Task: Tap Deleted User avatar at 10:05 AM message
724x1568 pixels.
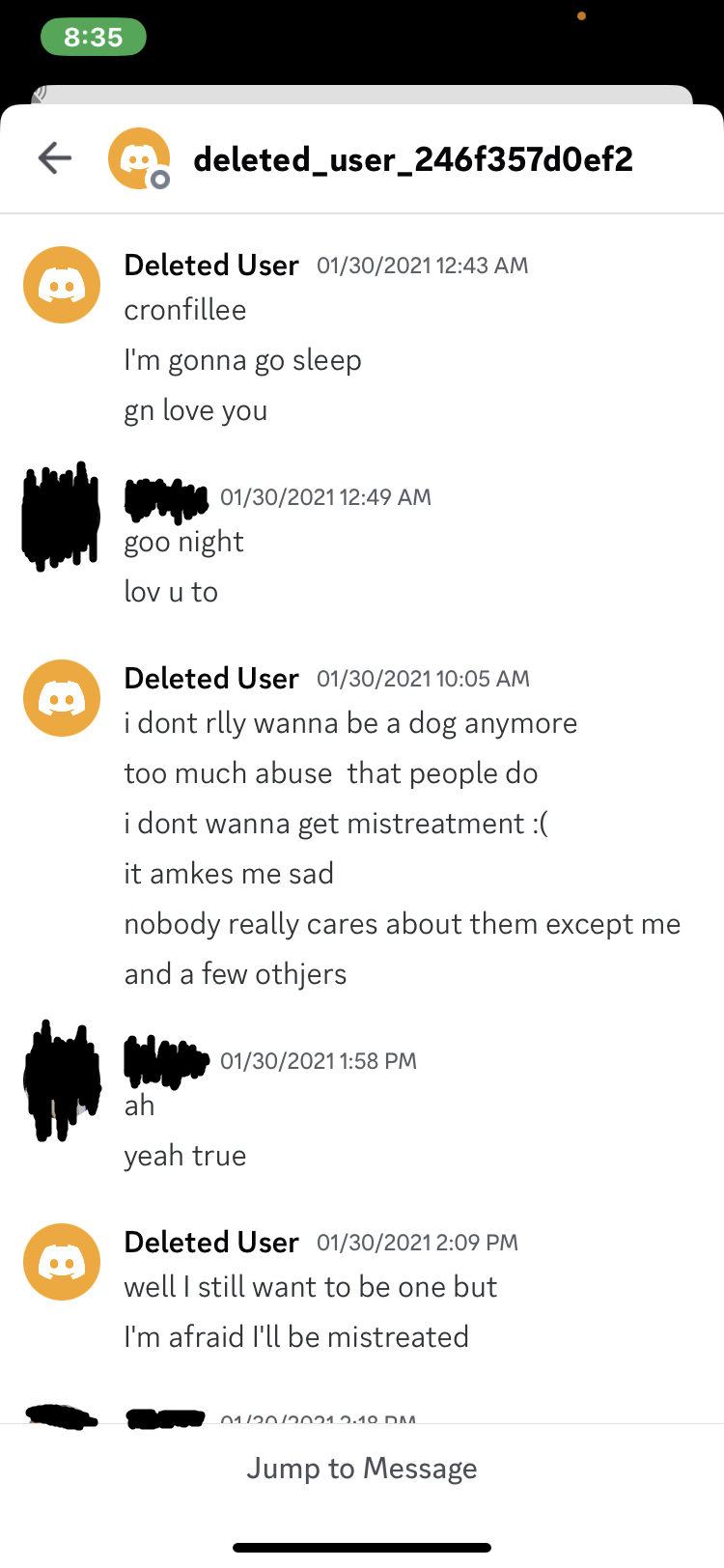Action: click(x=62, y=698)
